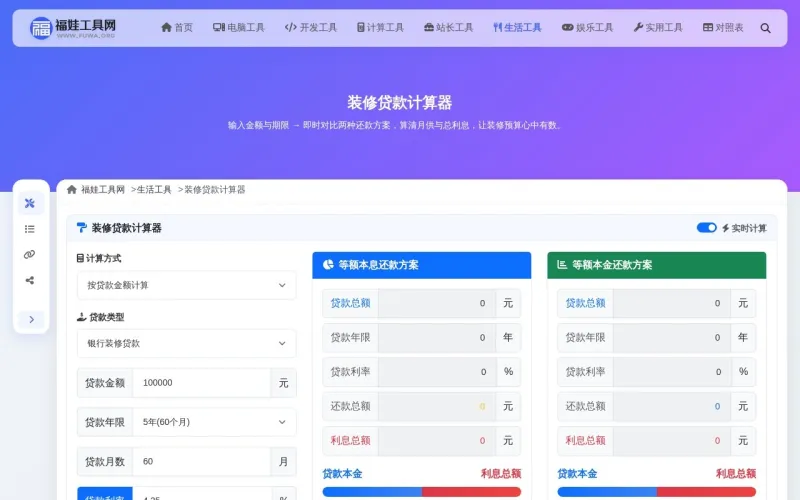Click 贷款年限 value in 等额本金 panel
Screen dimensions: 800x500
coord(671,337)
